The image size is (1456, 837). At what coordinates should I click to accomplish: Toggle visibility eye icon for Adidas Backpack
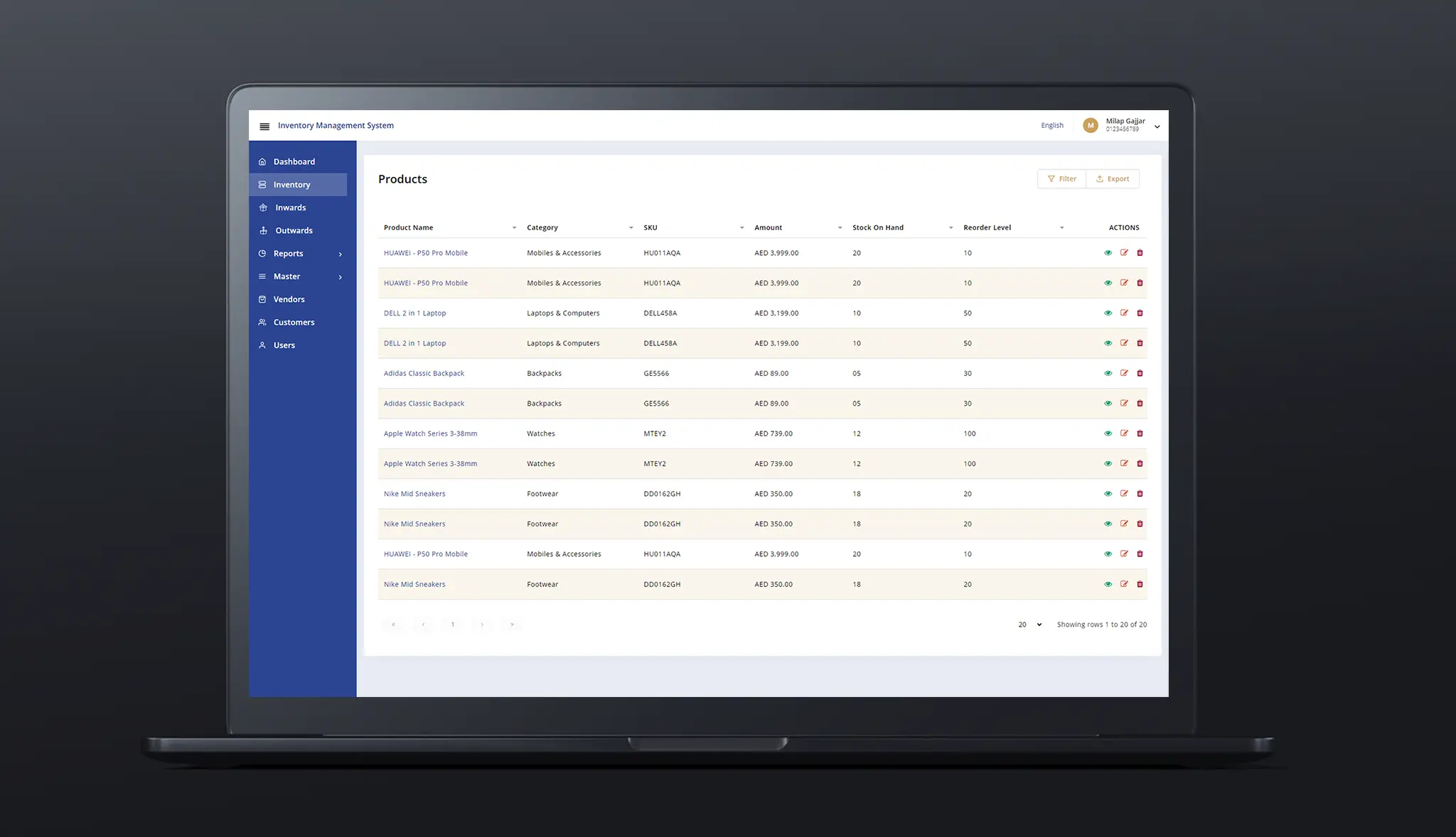1108,373
